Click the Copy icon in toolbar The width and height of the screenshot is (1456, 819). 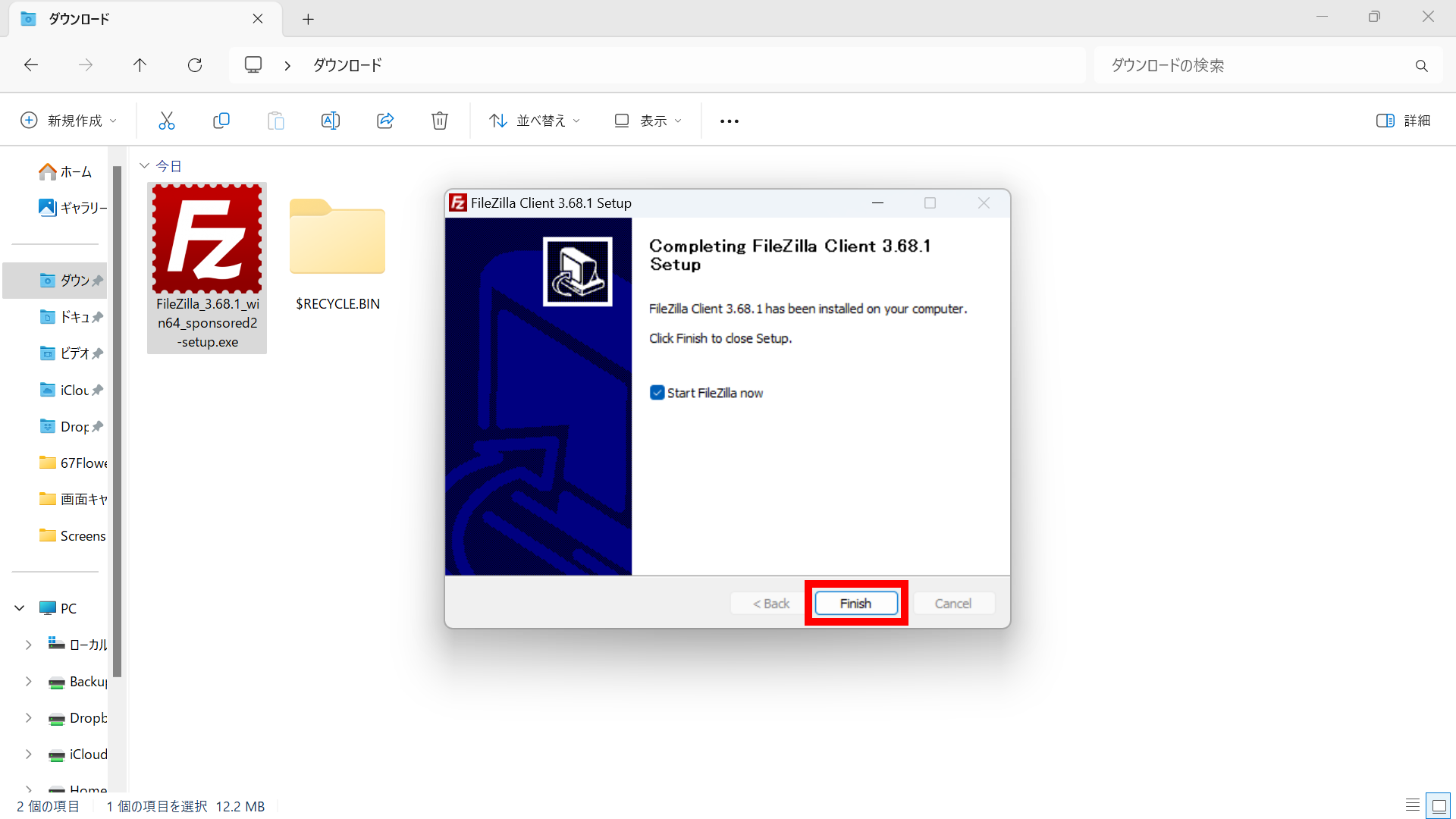(x=221, y=121)
